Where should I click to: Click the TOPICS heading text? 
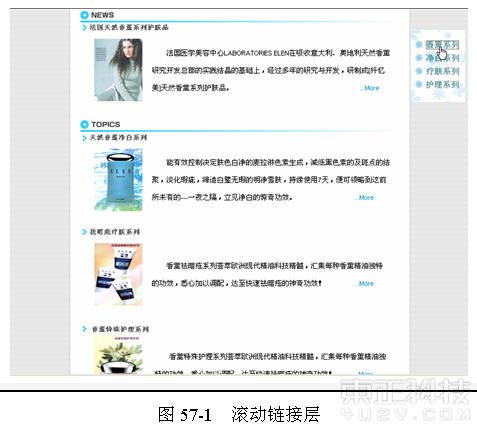(x=106, y=124)
